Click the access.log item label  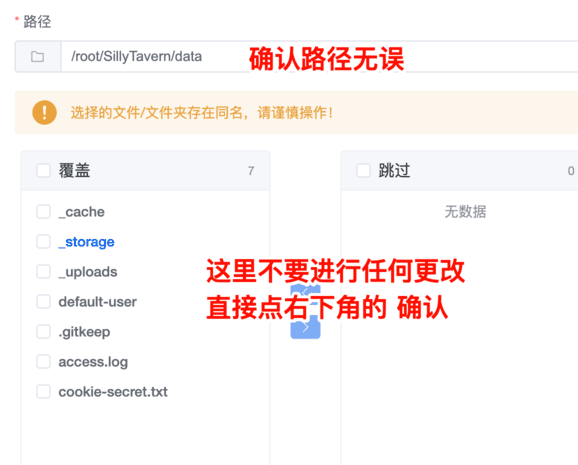click(x=93, y=362)
